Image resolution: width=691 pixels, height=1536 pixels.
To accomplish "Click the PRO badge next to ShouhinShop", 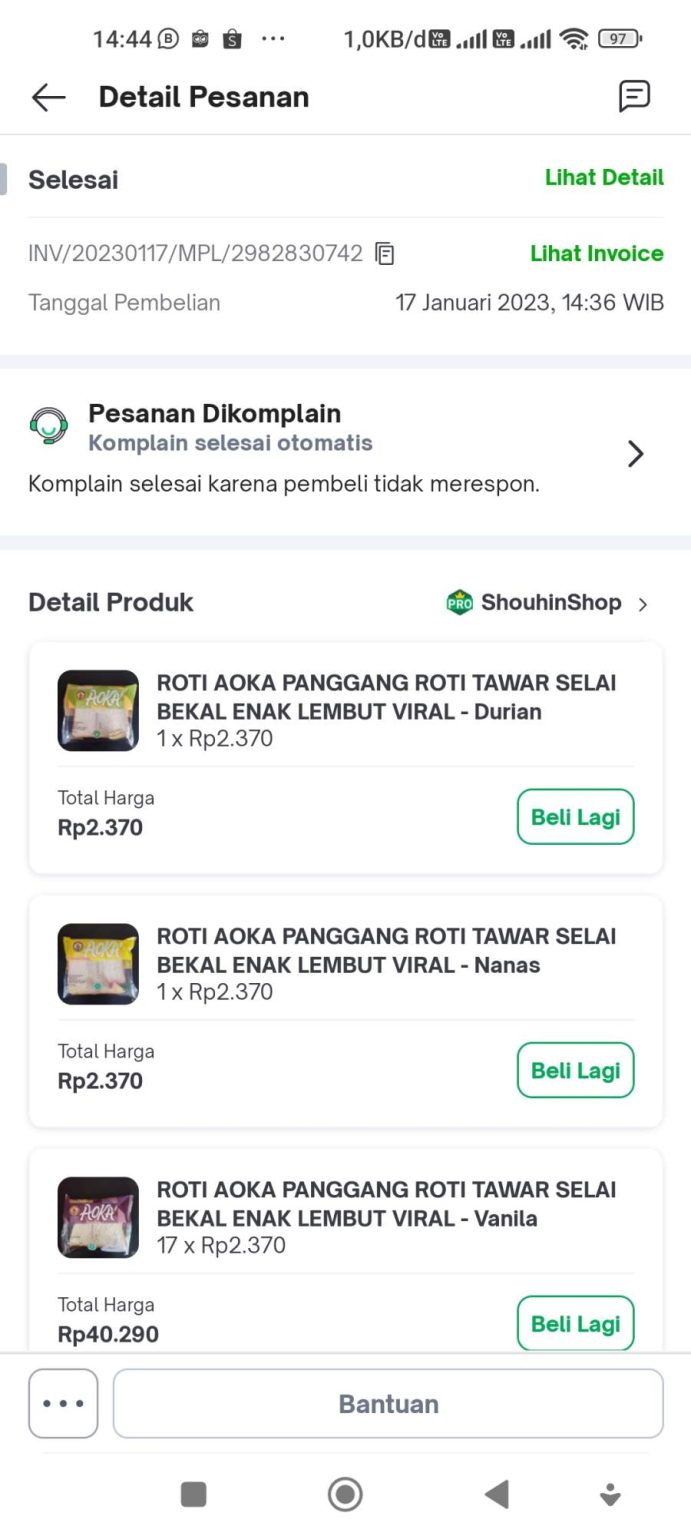I will click(458, 602).
